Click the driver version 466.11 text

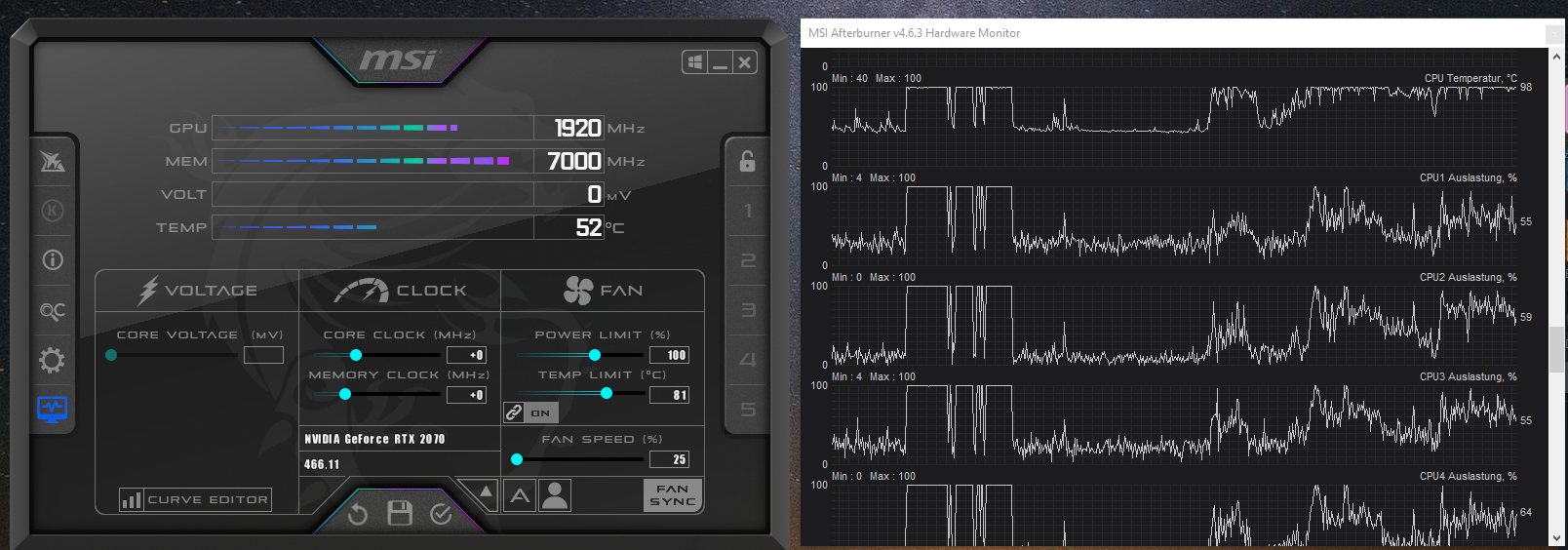(322, 464)
